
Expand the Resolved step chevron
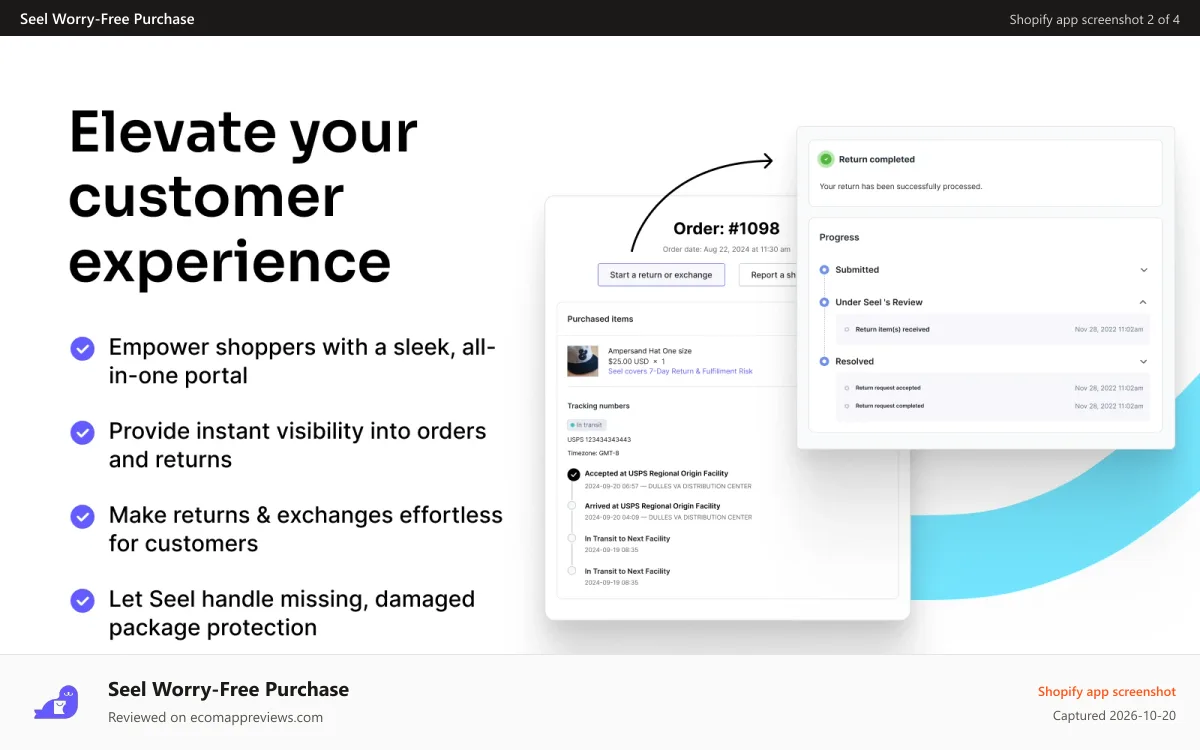click(1144, 361)
